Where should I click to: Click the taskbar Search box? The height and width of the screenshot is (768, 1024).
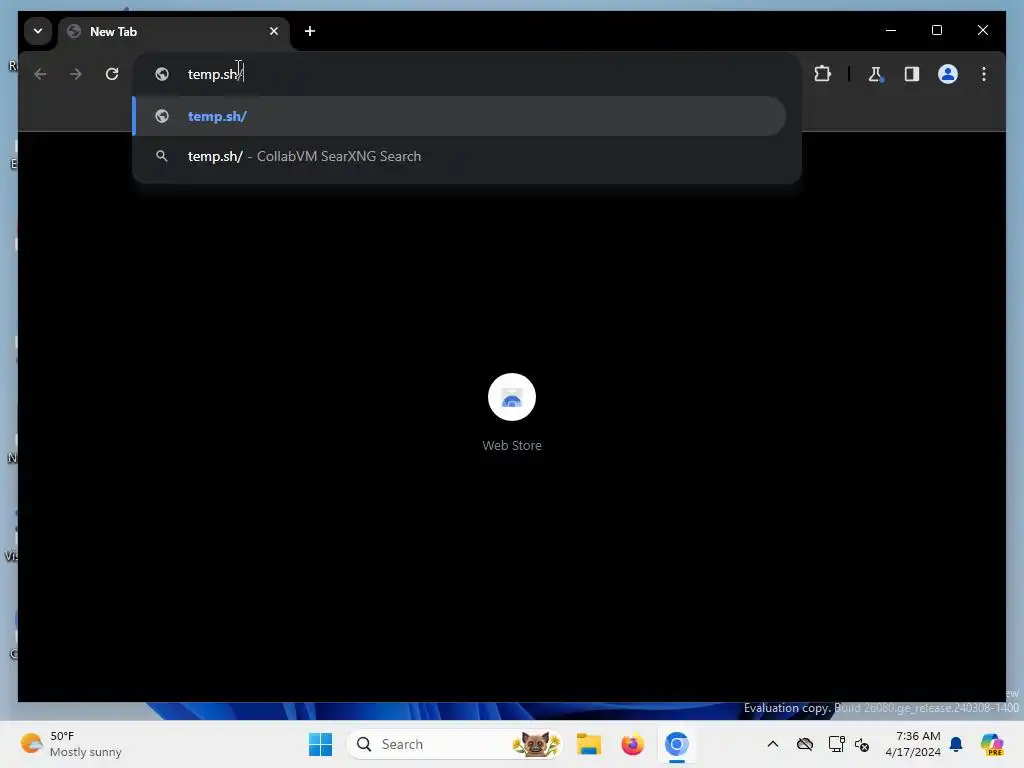pos(455,744)
